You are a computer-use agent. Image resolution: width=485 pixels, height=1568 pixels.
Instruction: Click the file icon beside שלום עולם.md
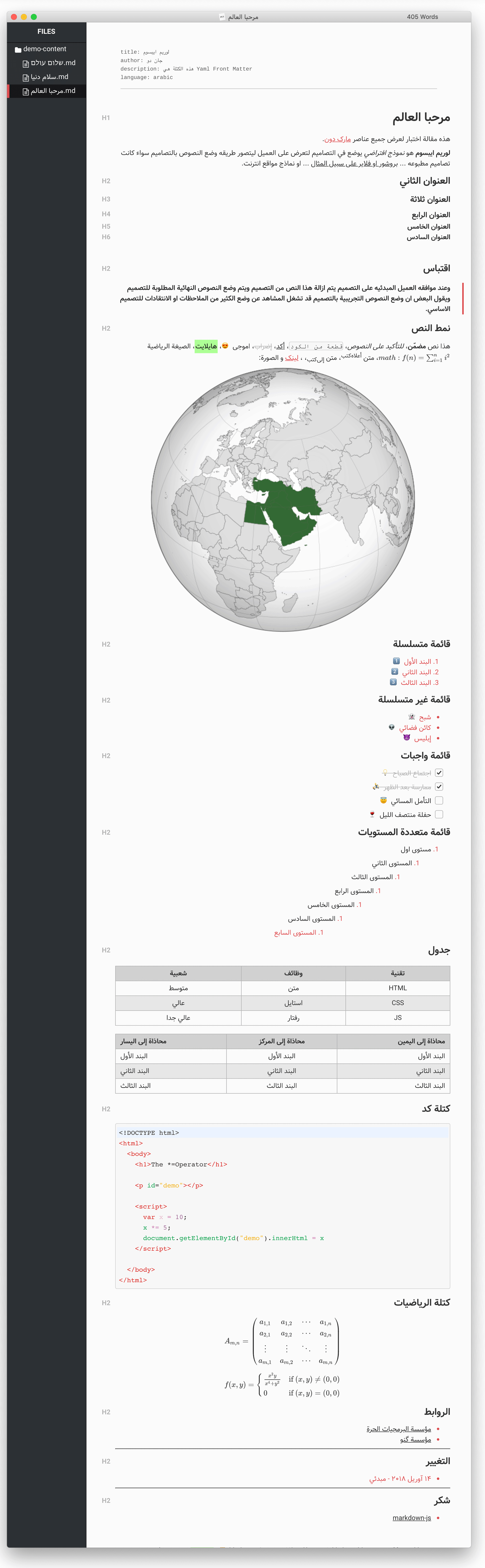[x=26, y=63]
